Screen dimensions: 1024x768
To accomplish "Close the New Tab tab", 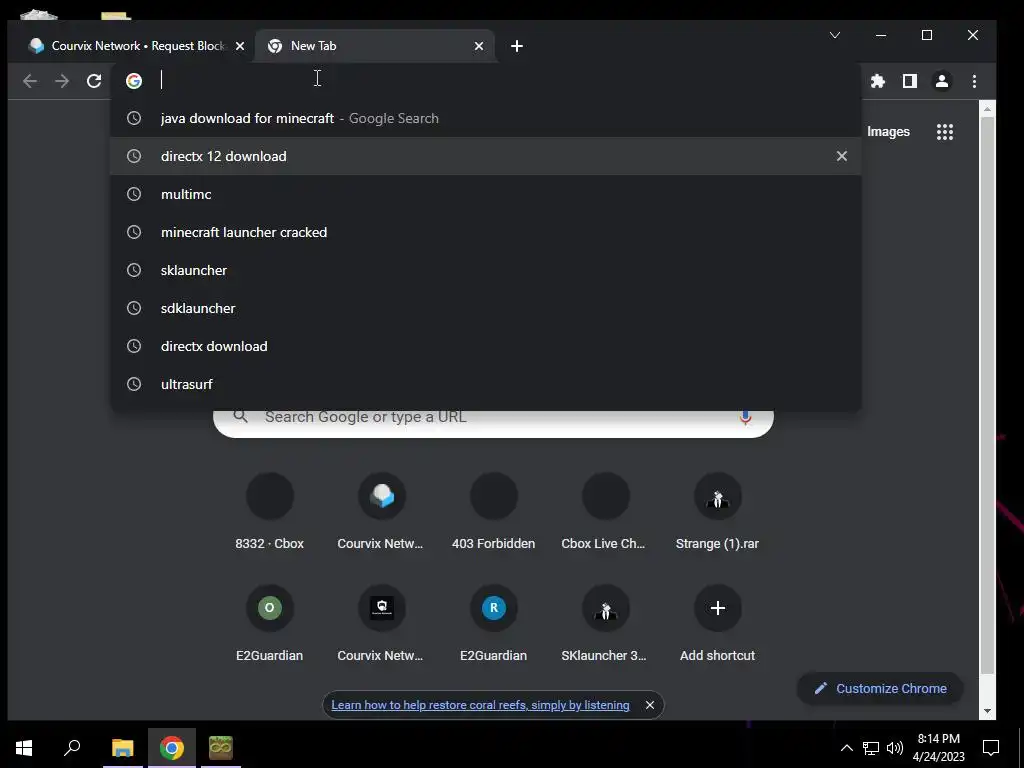I will click(479, 46).
